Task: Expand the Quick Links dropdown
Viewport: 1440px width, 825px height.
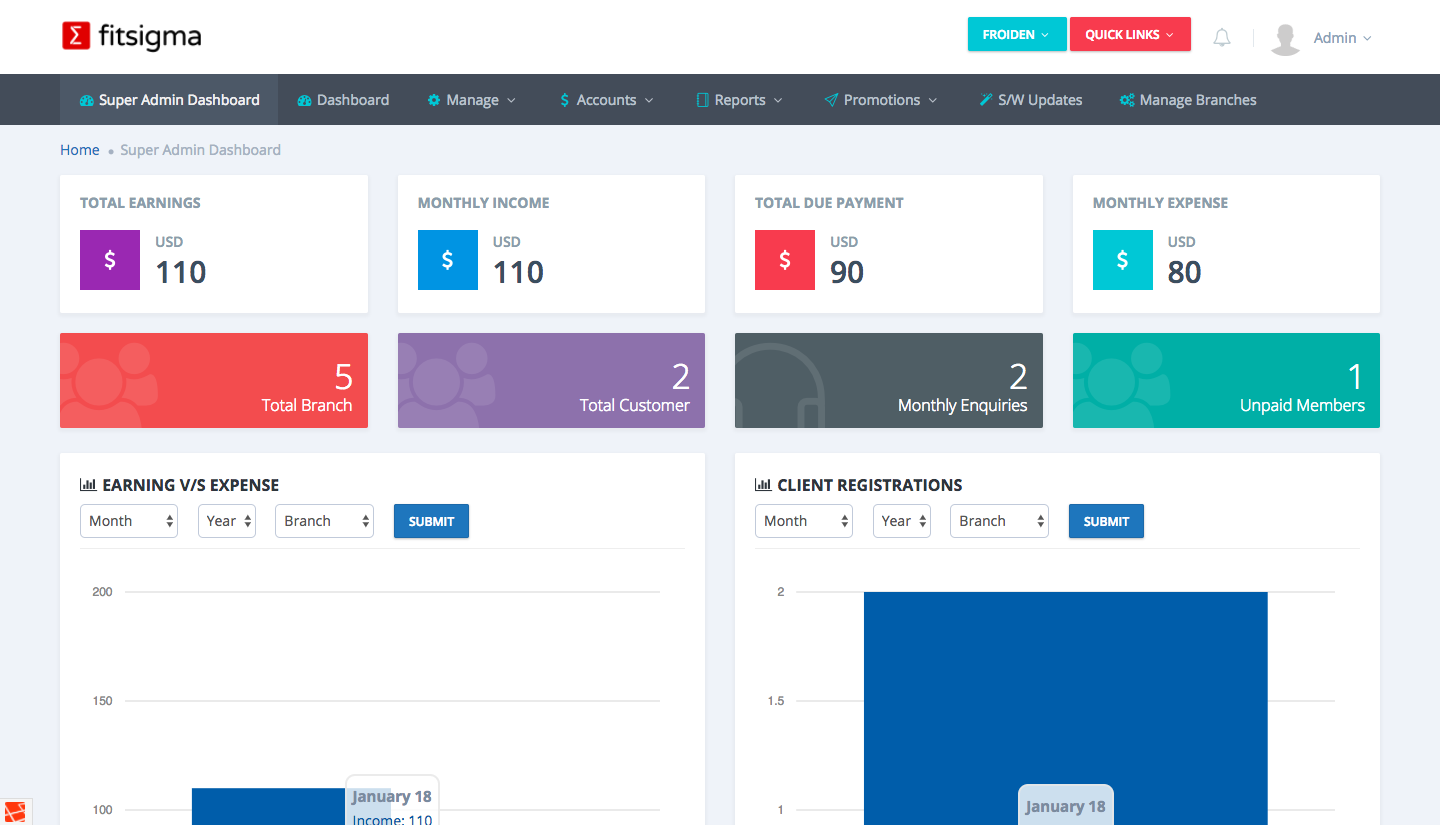Action: click(x=1129, y=35)
